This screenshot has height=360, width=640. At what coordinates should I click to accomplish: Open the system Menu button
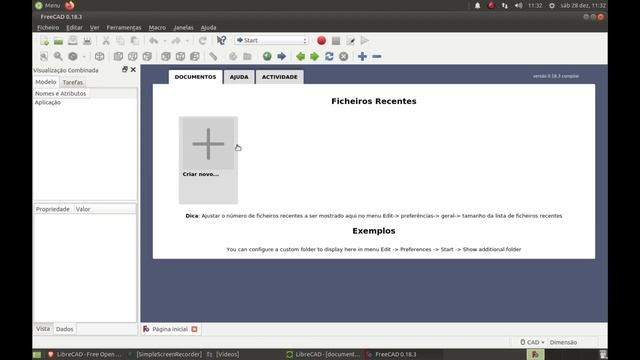tap(48, 5)
